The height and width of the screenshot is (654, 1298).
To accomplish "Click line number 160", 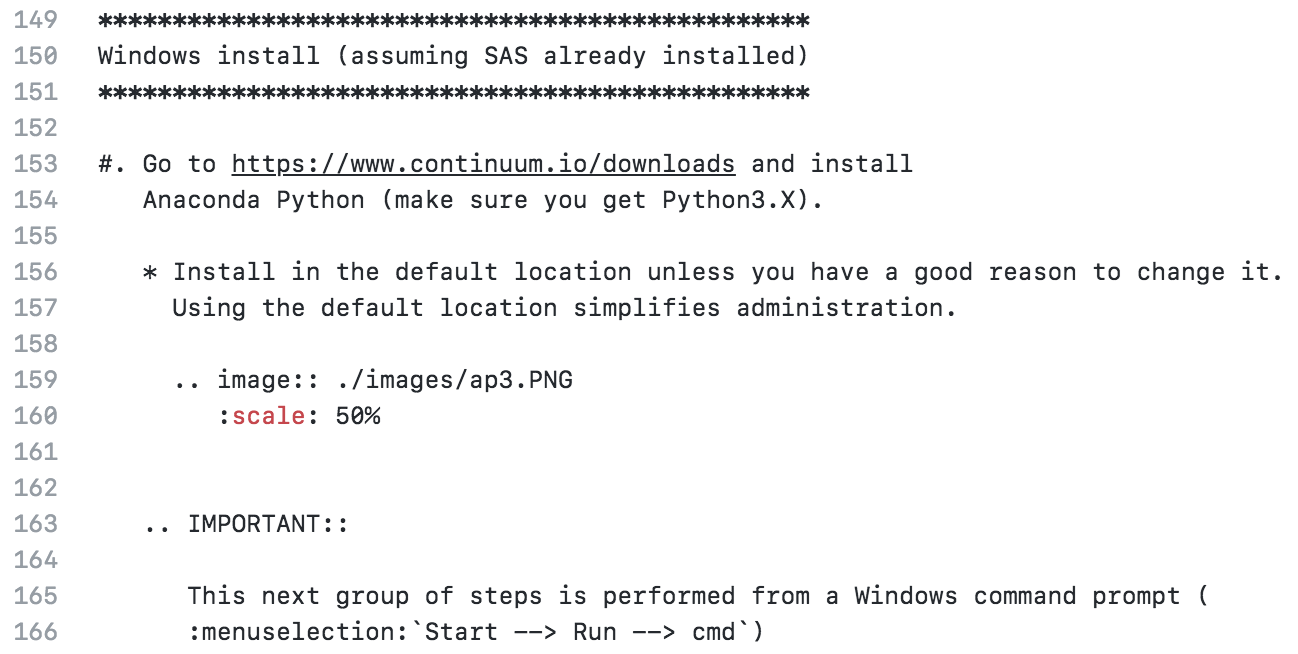I will point(36,416).
